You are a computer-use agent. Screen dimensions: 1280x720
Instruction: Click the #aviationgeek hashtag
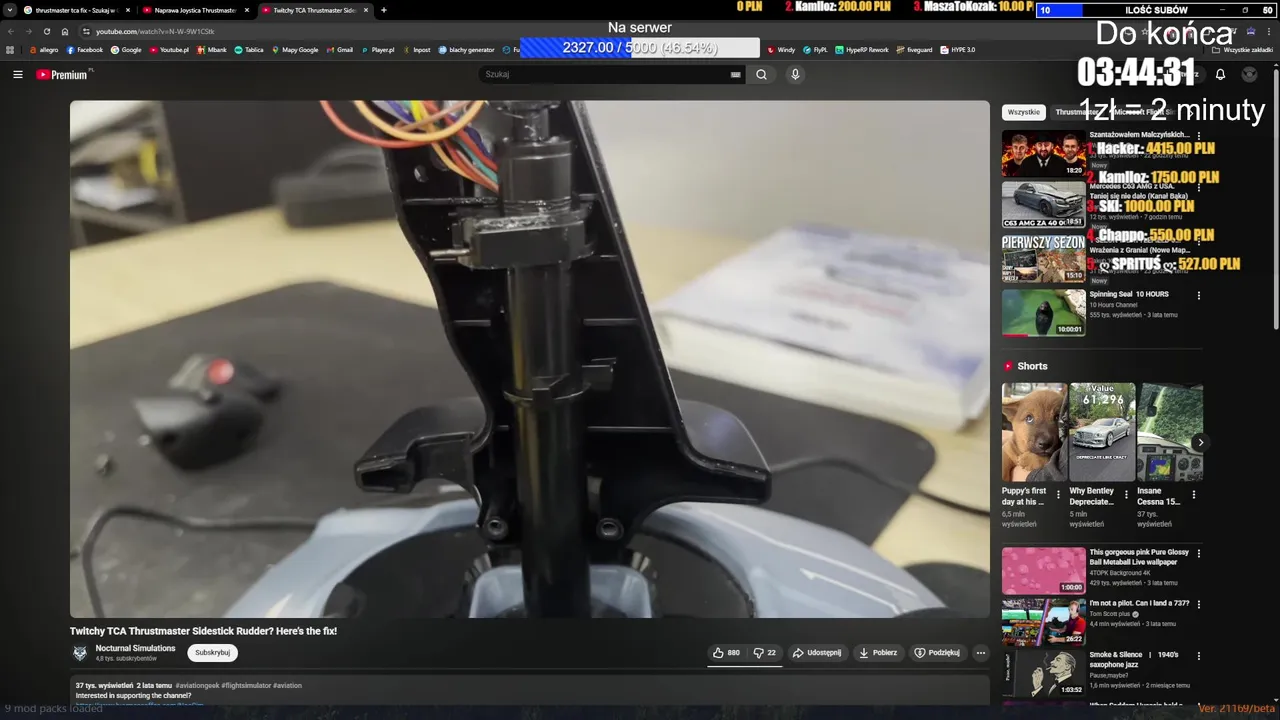[196, 686]
